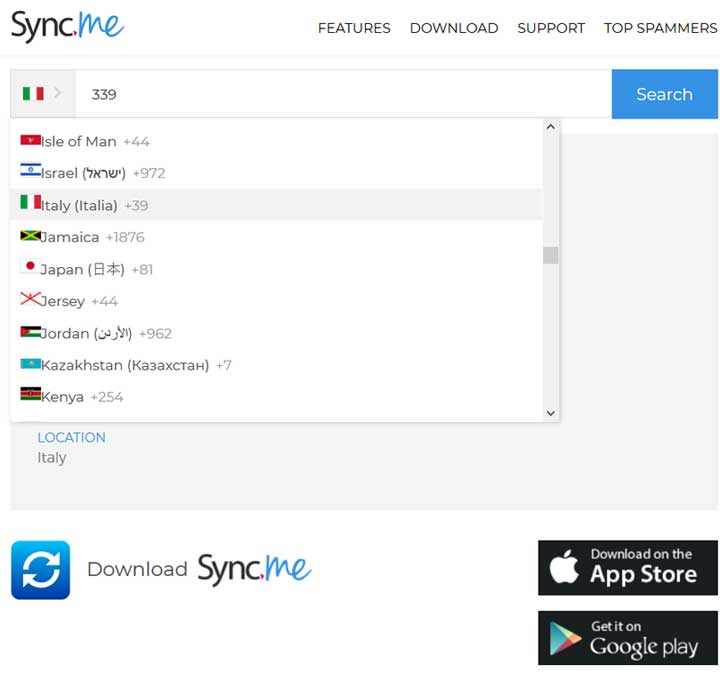Click the LOCATION label
This screenshot has width=720, height=689.
click(72, 437)
